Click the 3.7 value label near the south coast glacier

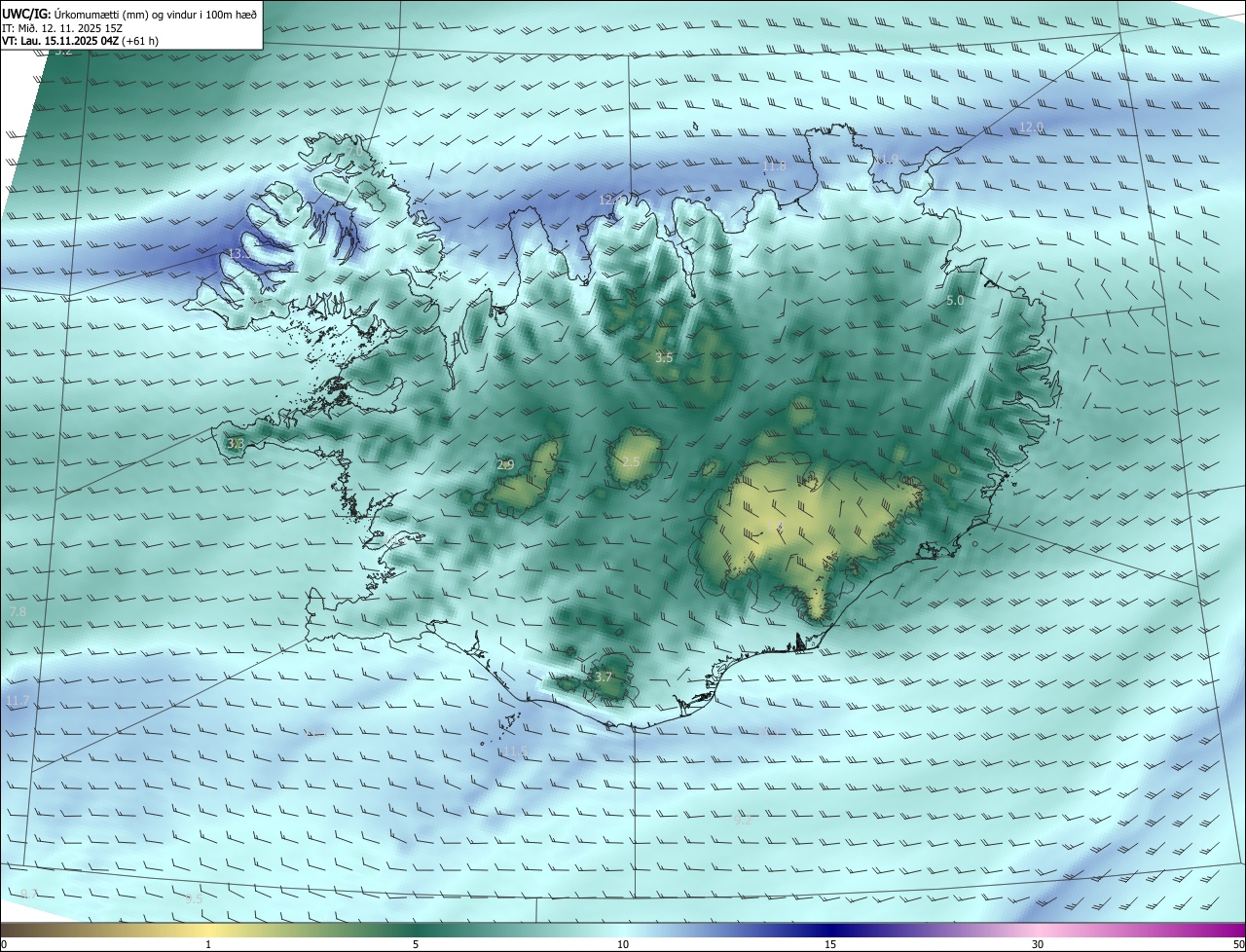(603, 677)
